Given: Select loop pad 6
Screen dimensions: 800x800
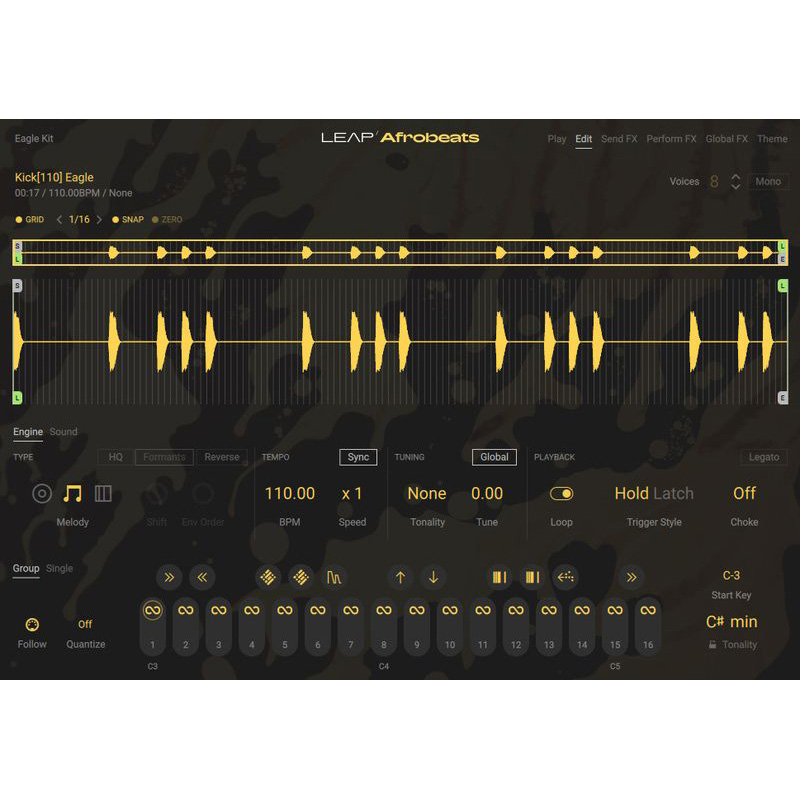Looking at the screenshot, I should coord(317,626).
